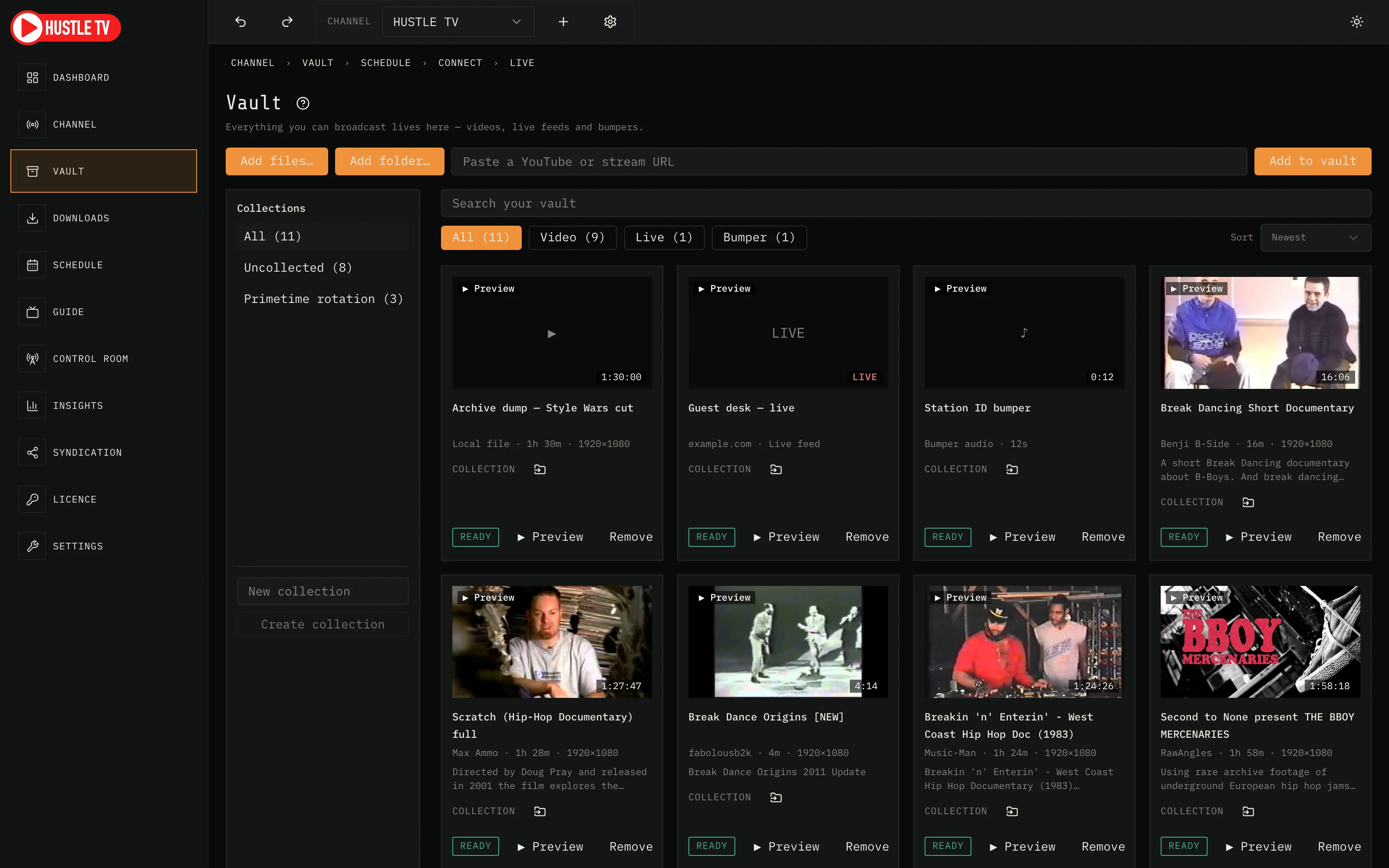Assign collection for Breakin 'n' Enterin'

coord(1012,811)
